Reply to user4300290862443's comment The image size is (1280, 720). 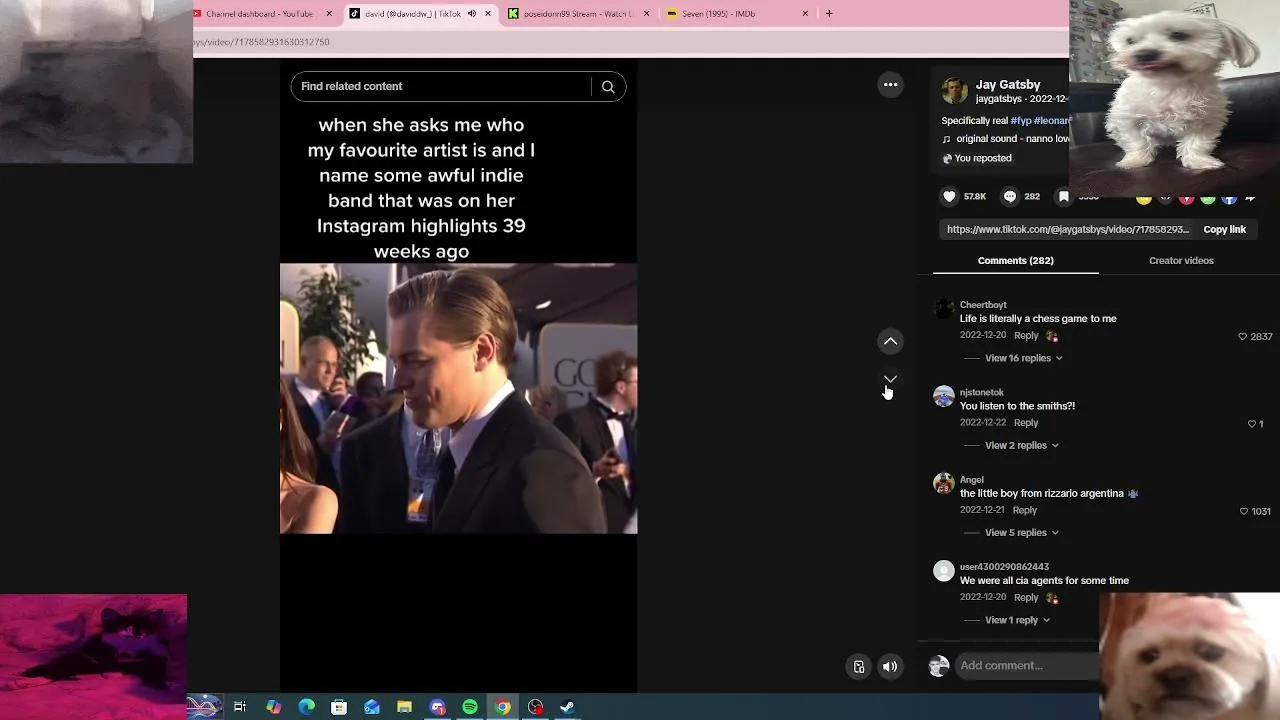point(1026,598)
